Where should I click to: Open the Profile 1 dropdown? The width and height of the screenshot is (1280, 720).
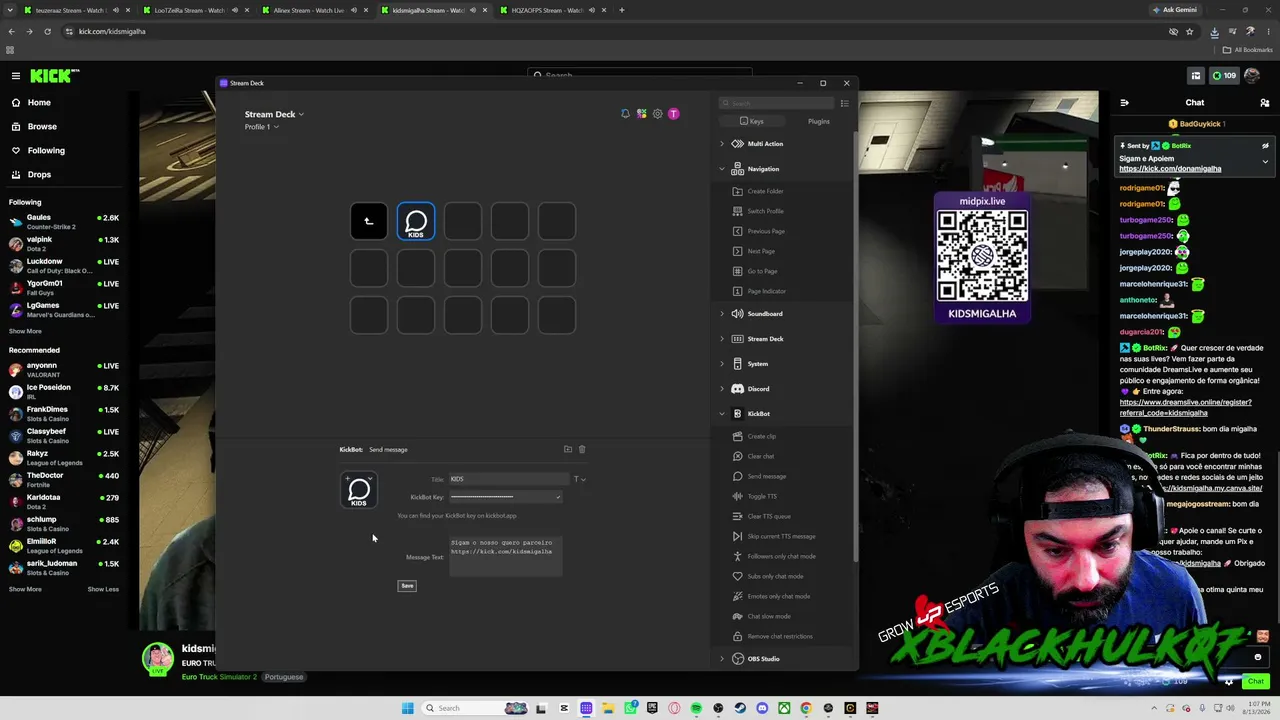coord(262,127)
